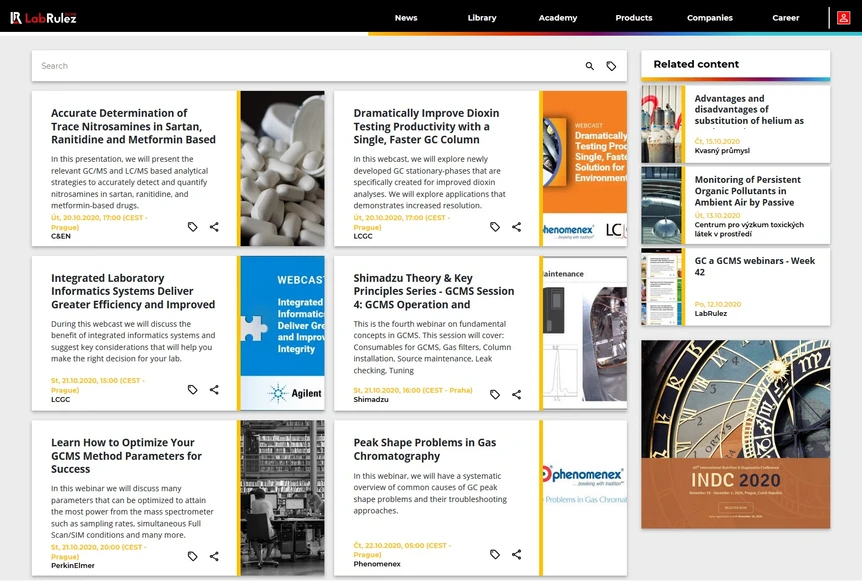Click the INDC 2020 conference banner
Screen dimensions: 862x581
click(736, 434)
